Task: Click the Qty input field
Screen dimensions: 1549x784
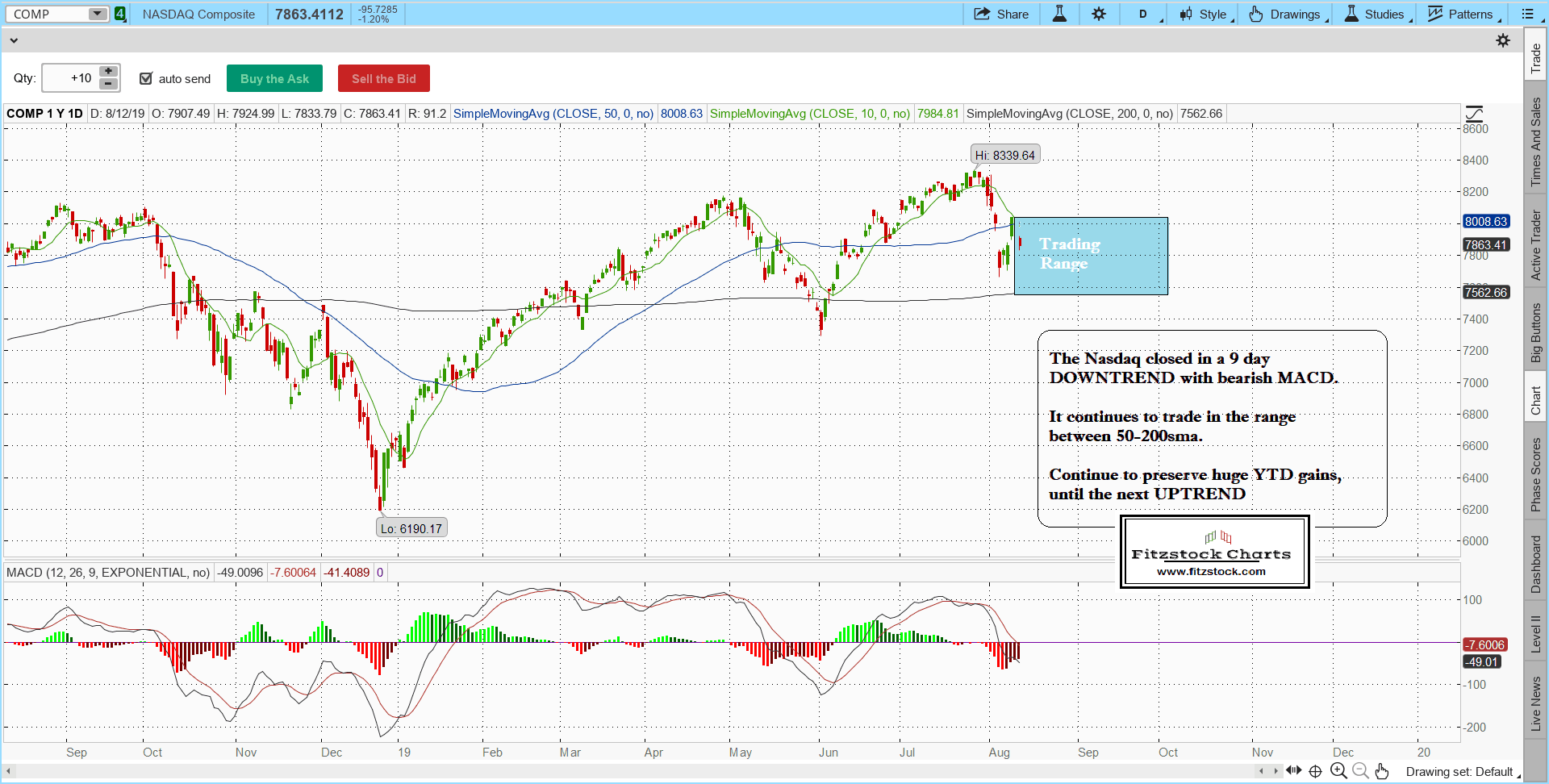Action: [x=71, y=78]
